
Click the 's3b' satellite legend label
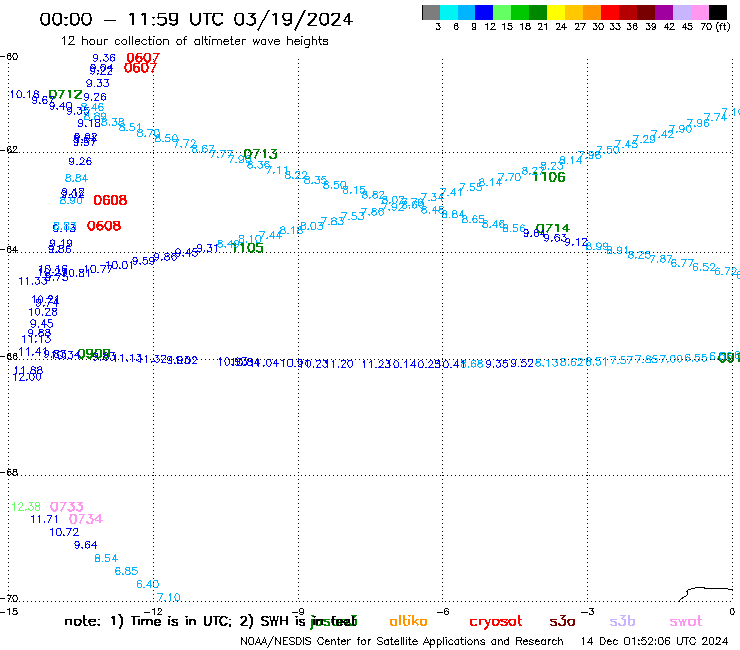(x=622, y=621)
